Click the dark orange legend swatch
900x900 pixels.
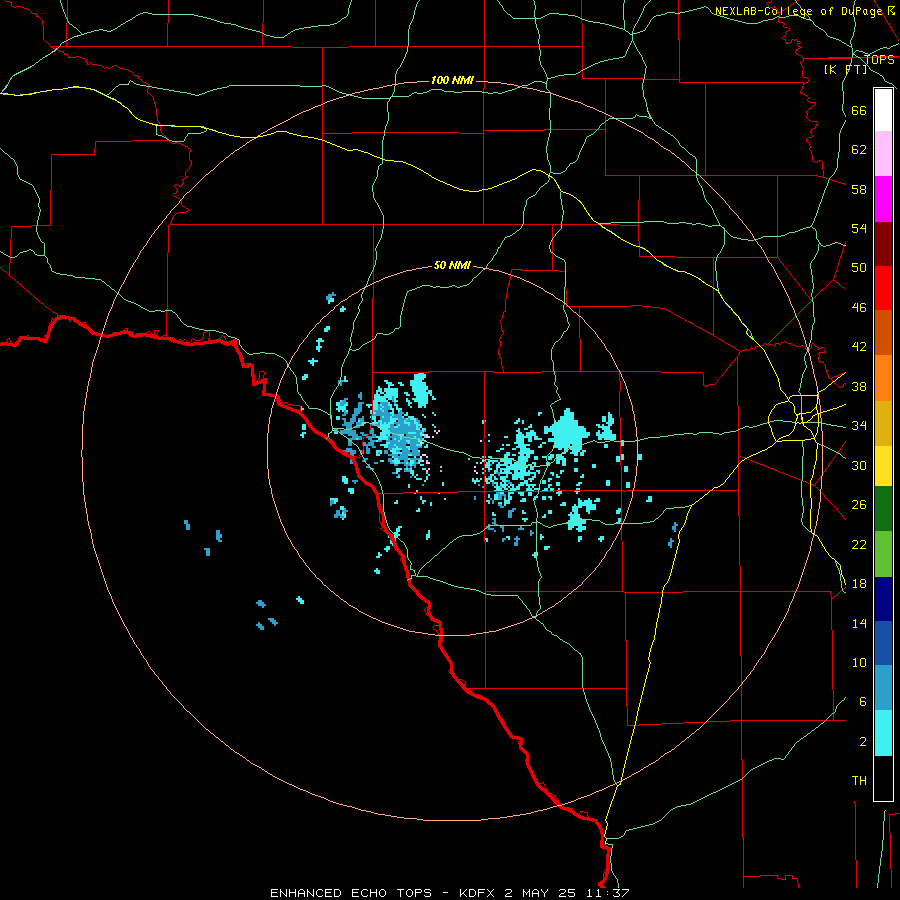coord(883,332)
